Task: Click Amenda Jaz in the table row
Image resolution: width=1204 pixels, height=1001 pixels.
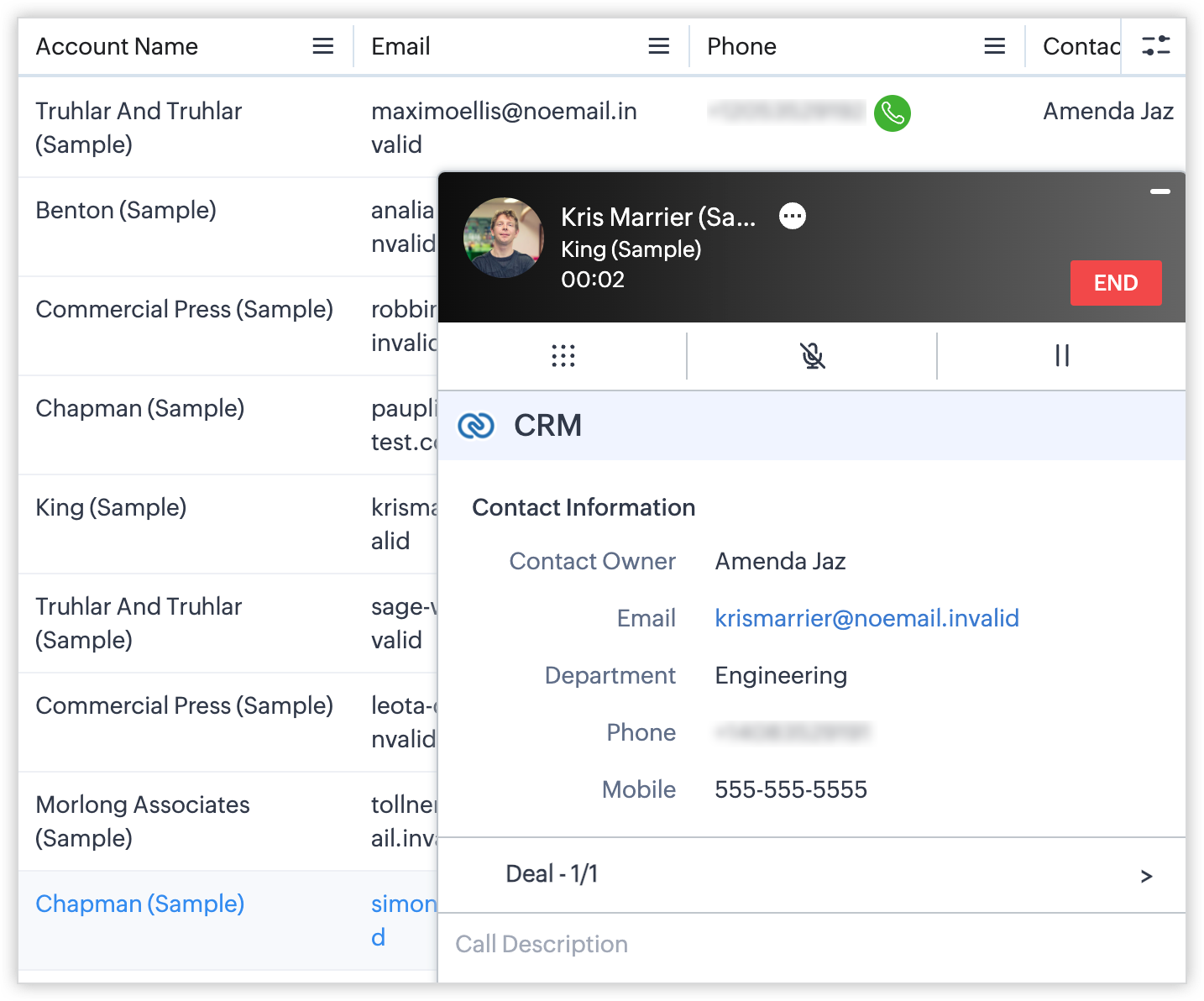Action: (1108, 111)
